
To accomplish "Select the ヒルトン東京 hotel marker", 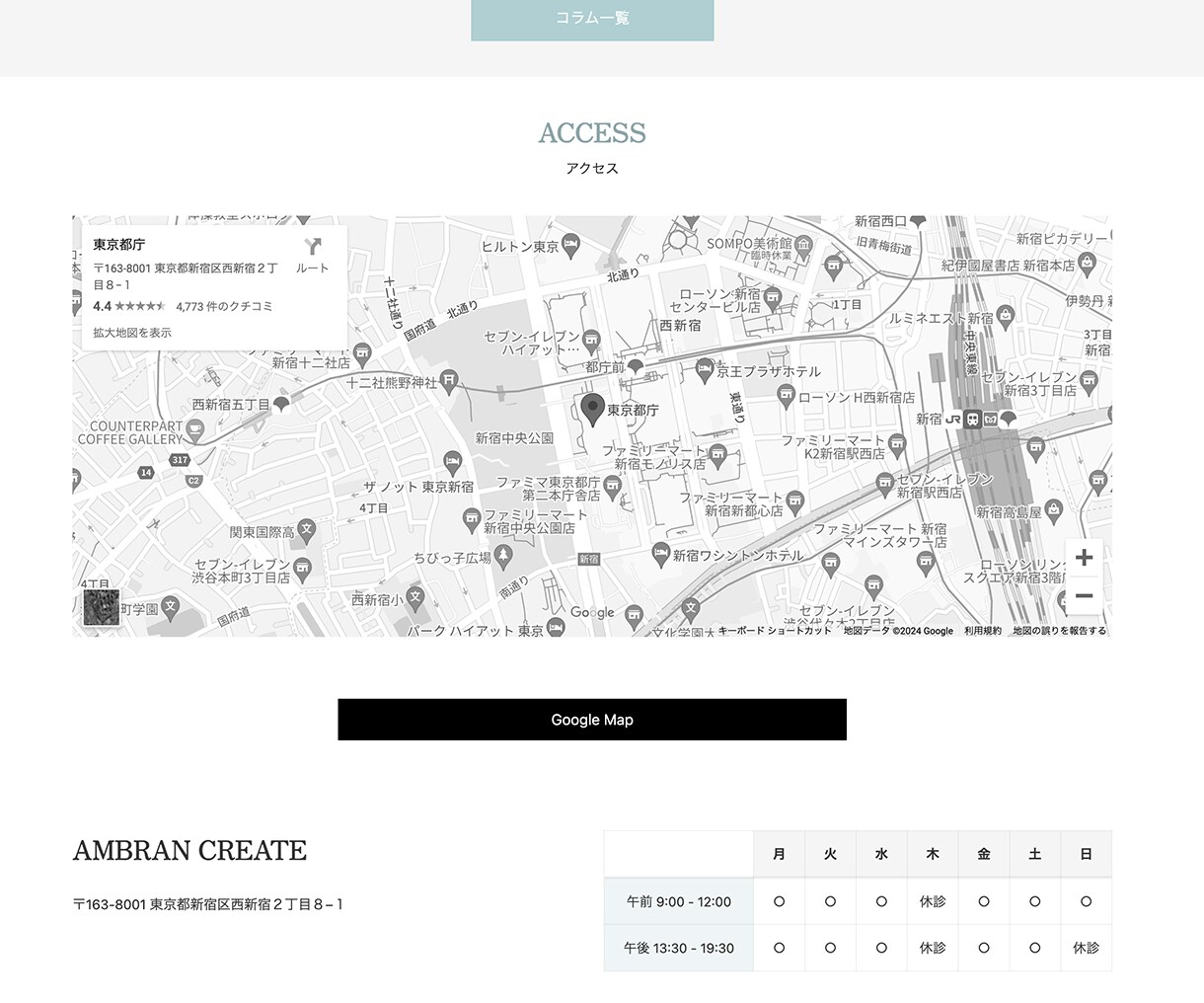I will pyautogui.click(x=570, y=246).
